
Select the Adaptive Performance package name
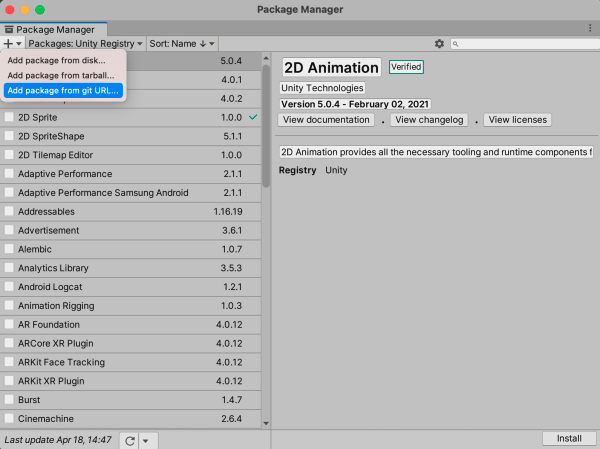click(x=65, y=174)
